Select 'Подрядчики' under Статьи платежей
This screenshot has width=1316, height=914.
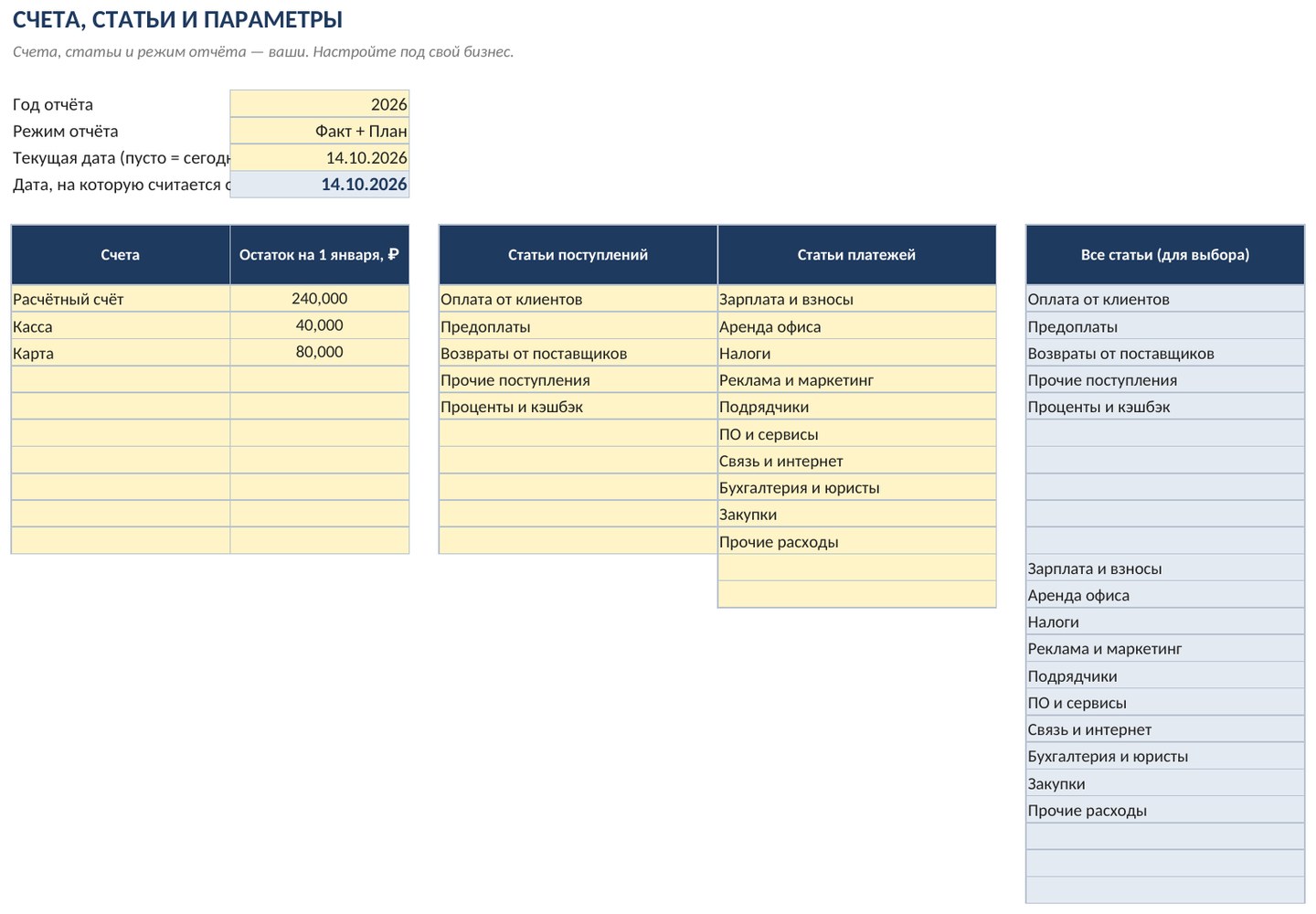(856, 407)
